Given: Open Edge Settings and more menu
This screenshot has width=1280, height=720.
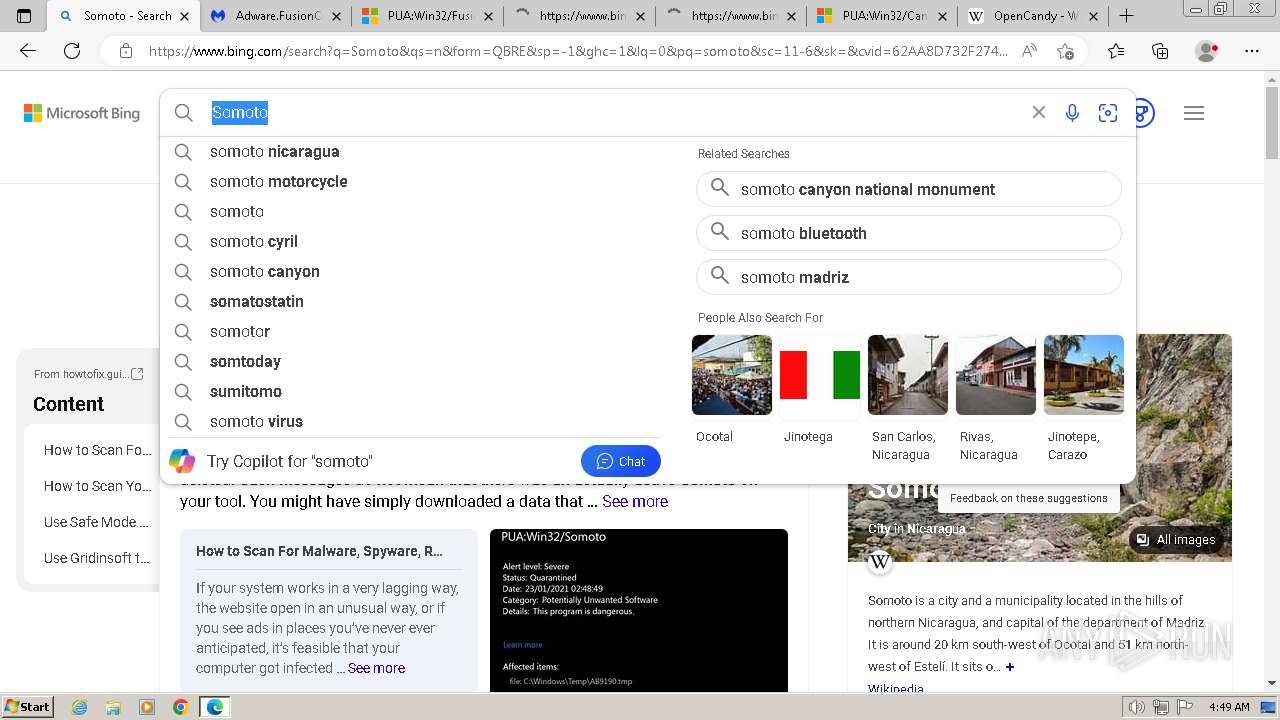Looking at the screenshot, I should [x=1252, y=51].
